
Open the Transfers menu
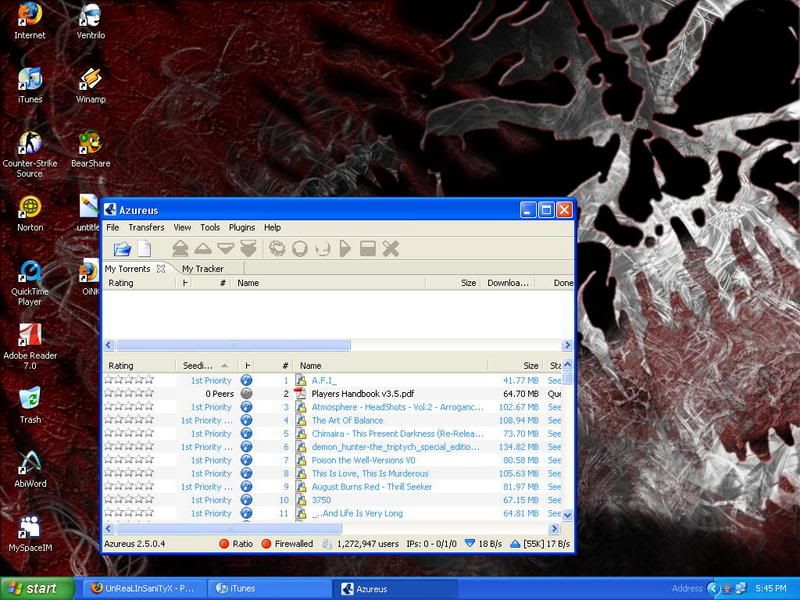(146, 228)
